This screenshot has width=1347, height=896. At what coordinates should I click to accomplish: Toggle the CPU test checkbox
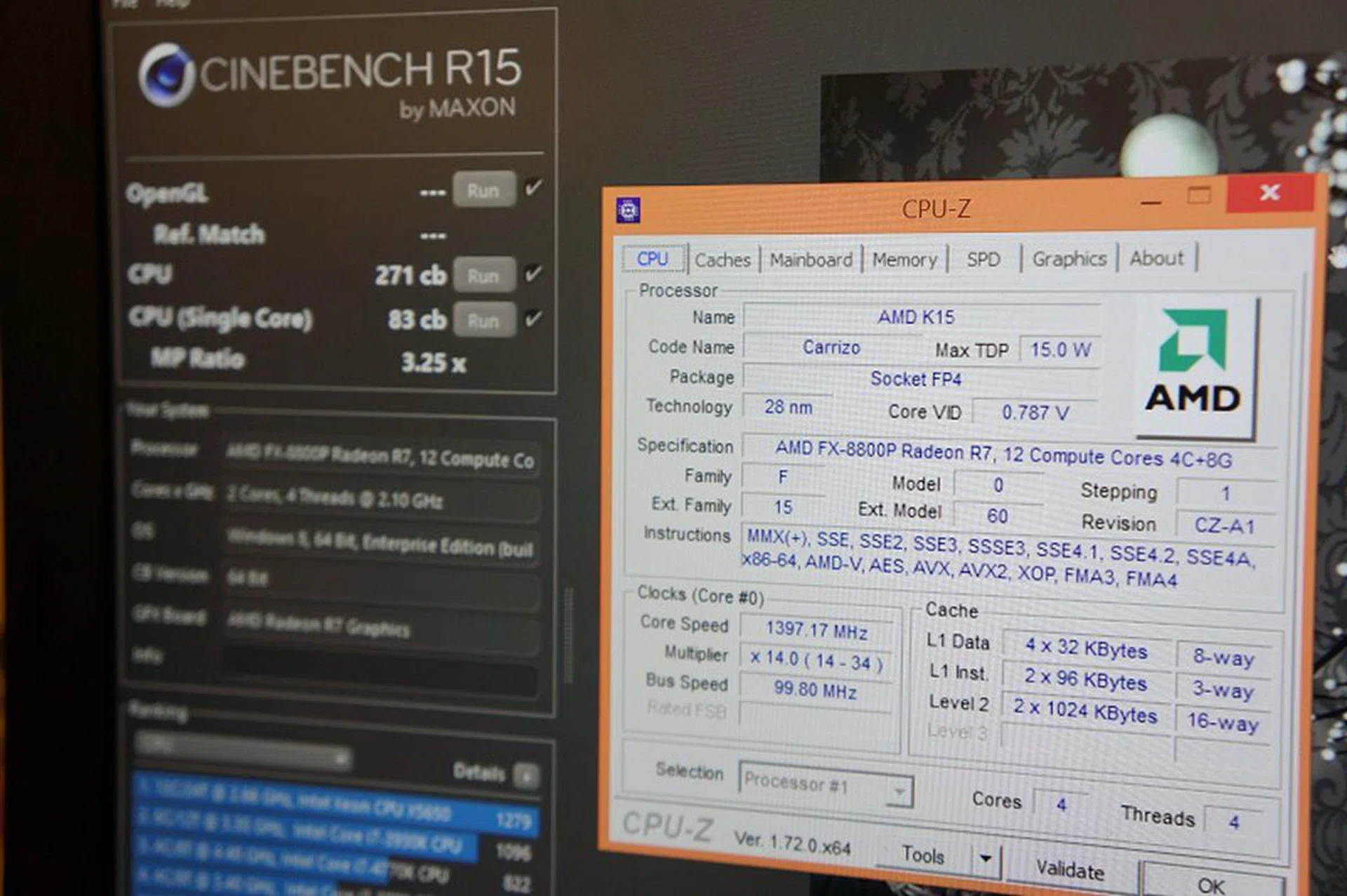pyautogui.click(x=533, y=273)
